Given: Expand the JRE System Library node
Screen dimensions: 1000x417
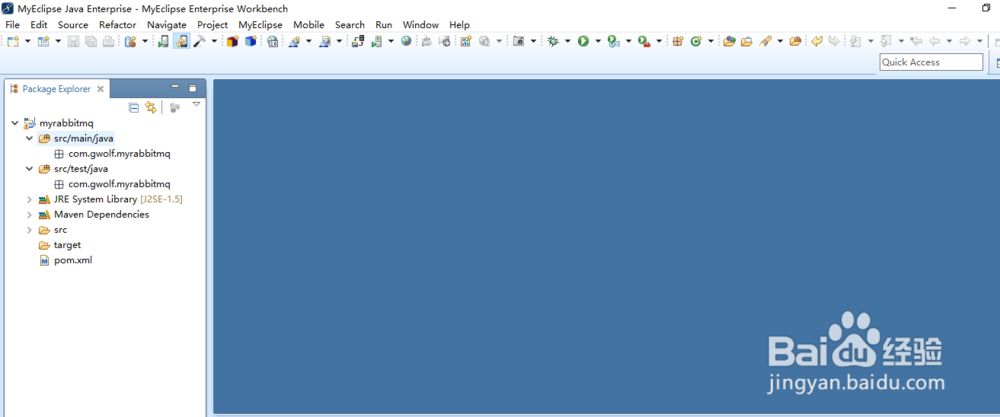Looking at the screenshot, I should coord(29,200).
